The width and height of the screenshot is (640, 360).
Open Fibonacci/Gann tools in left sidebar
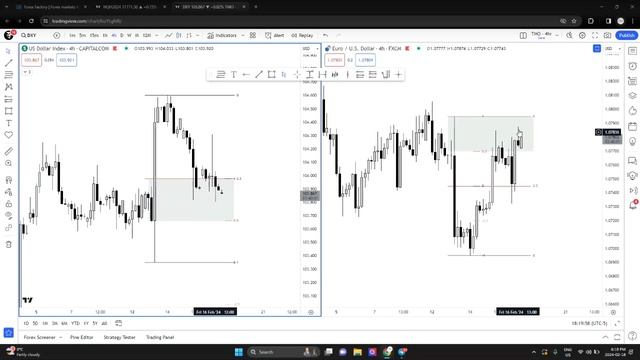point(9,75)
